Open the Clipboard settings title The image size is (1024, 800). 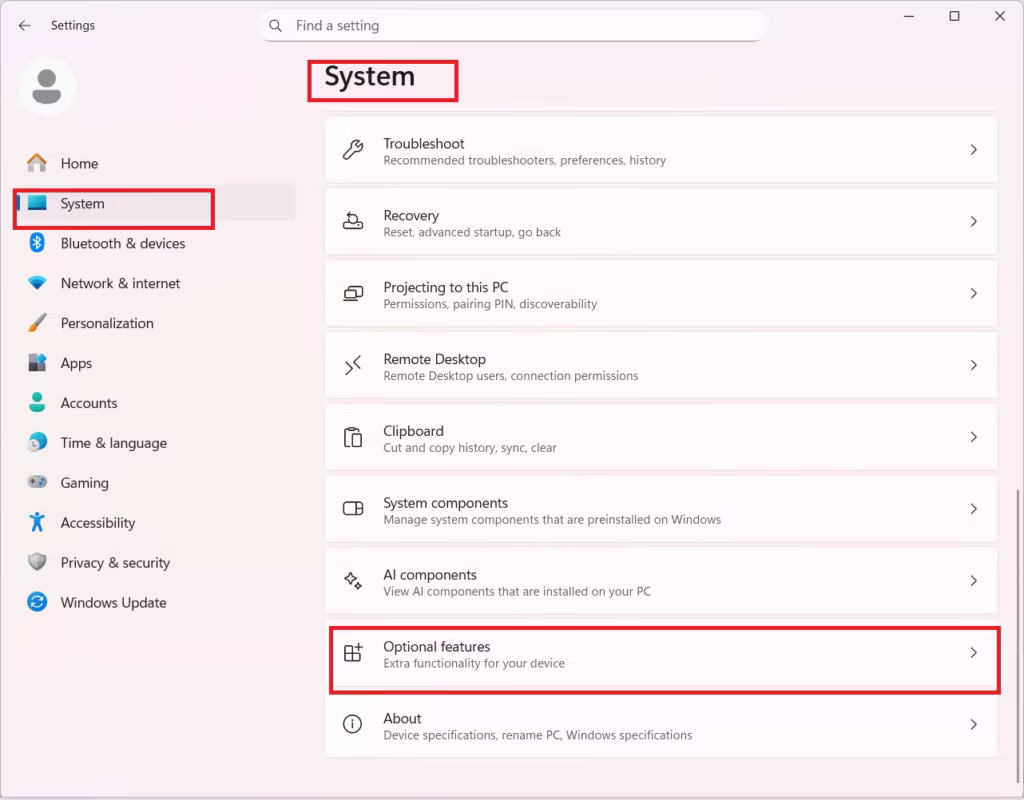point(413,431)
